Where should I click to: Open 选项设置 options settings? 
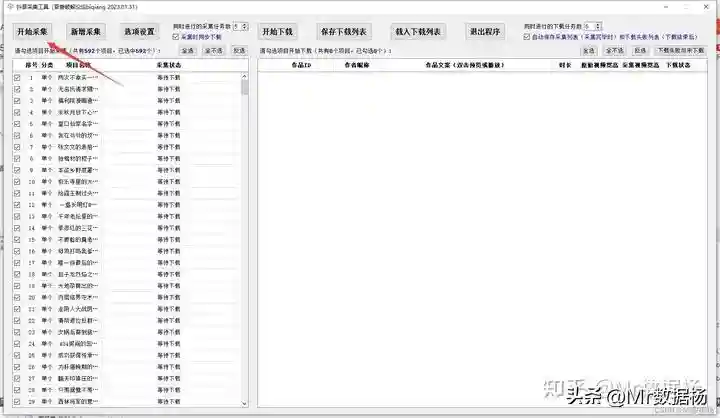[x=139, y=31]
